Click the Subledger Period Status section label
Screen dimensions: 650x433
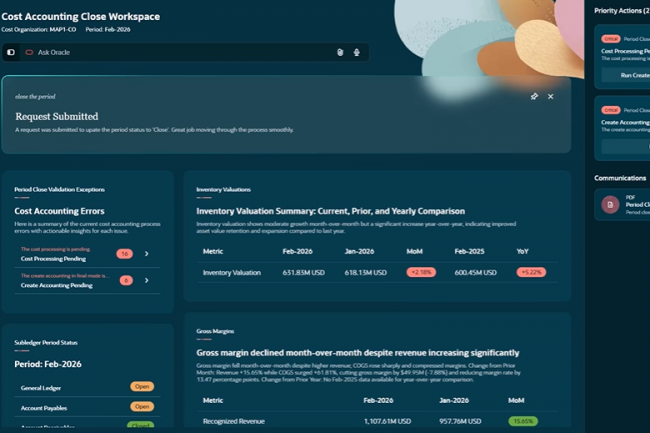click(46, 343)
